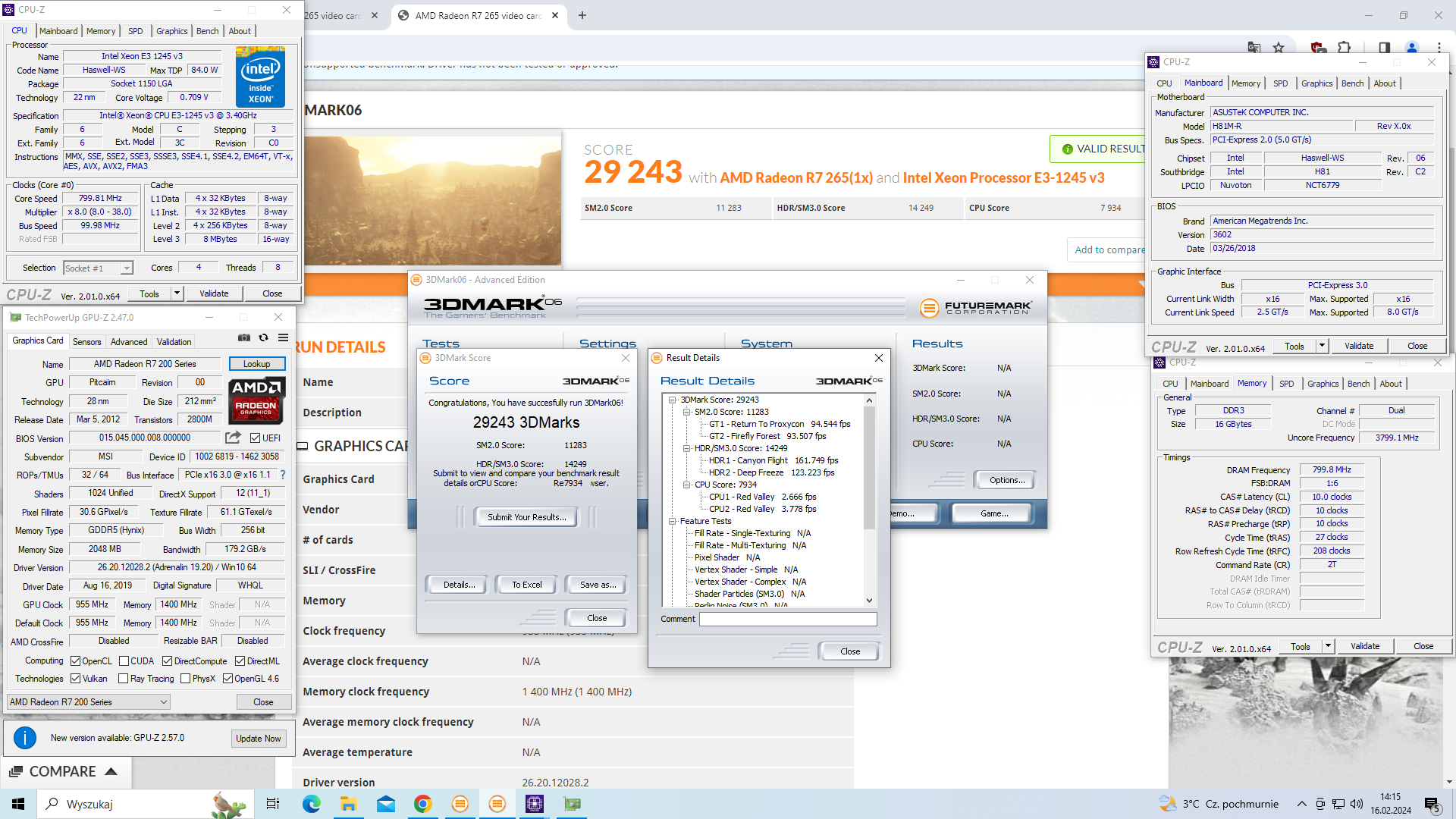This screenshot has height=819, width=1456.
Task: Open File Explorer from taskbar
Action: point(348,804)
